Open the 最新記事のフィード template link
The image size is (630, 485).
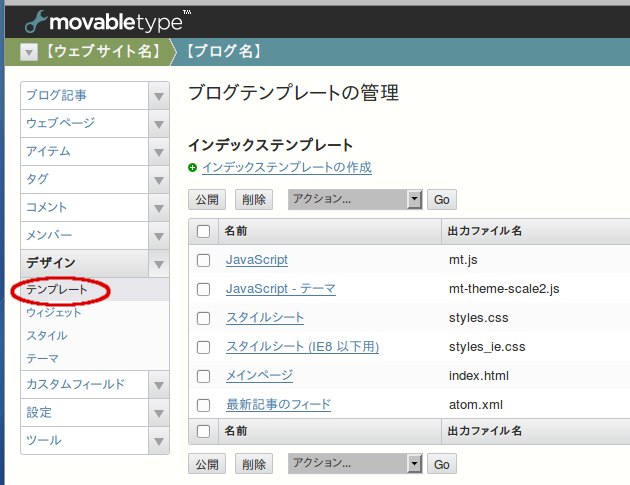click(x=278, y=405)
